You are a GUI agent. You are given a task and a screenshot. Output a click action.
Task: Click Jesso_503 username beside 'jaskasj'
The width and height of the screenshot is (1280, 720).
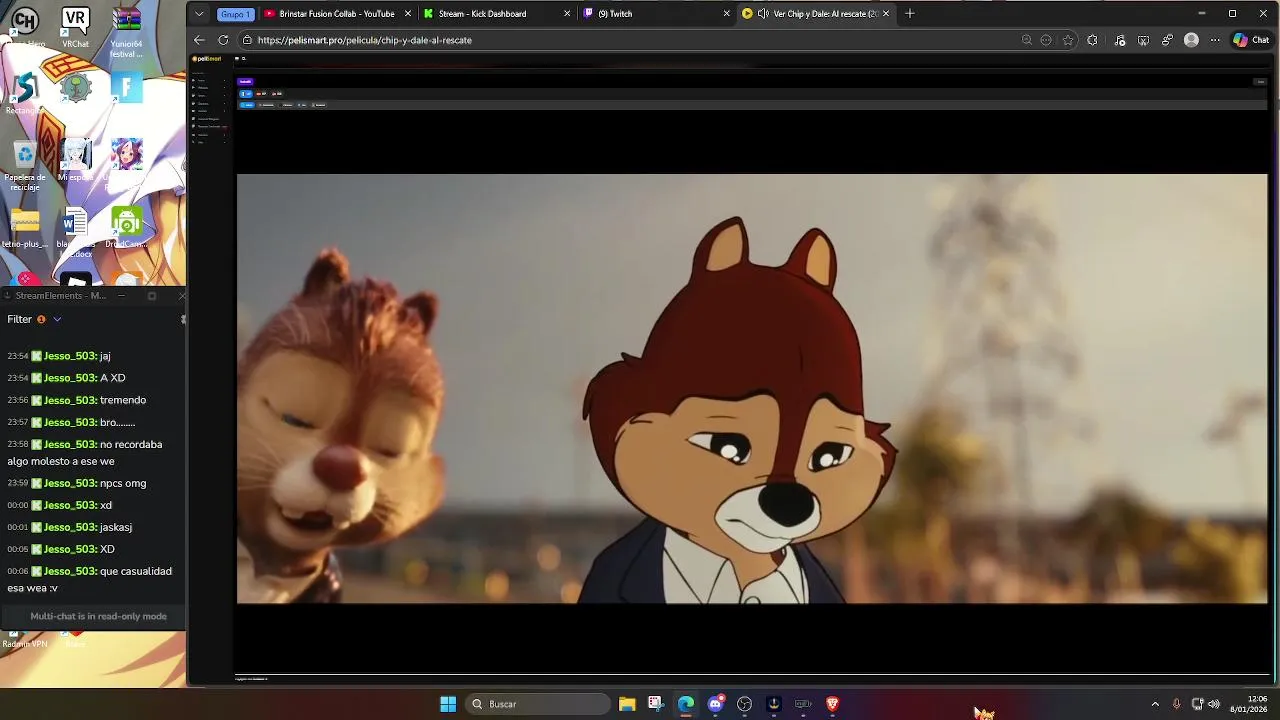click(x=70, y=527)
